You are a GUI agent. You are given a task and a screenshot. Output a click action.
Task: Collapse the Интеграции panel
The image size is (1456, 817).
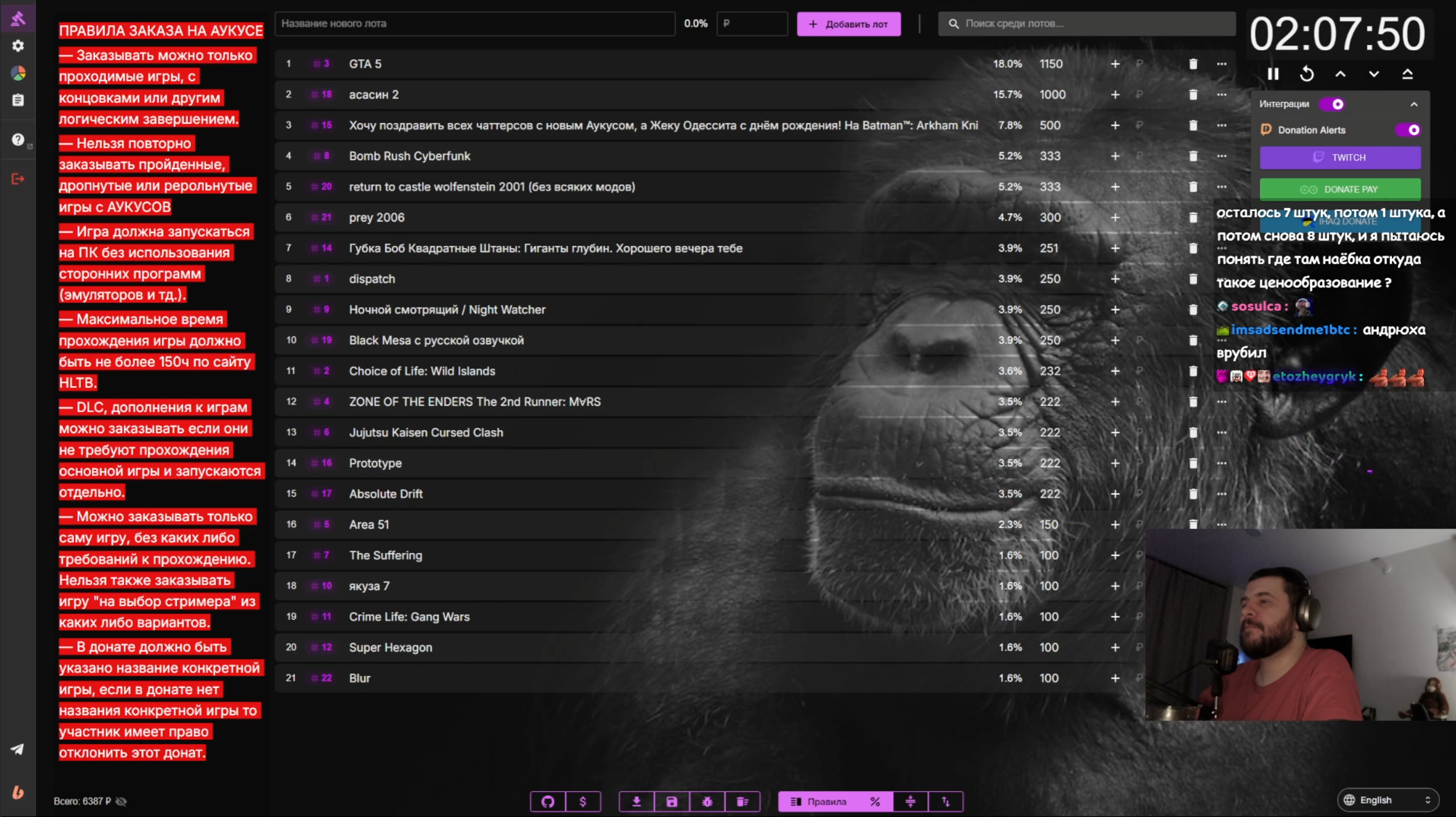[1414, 104]
